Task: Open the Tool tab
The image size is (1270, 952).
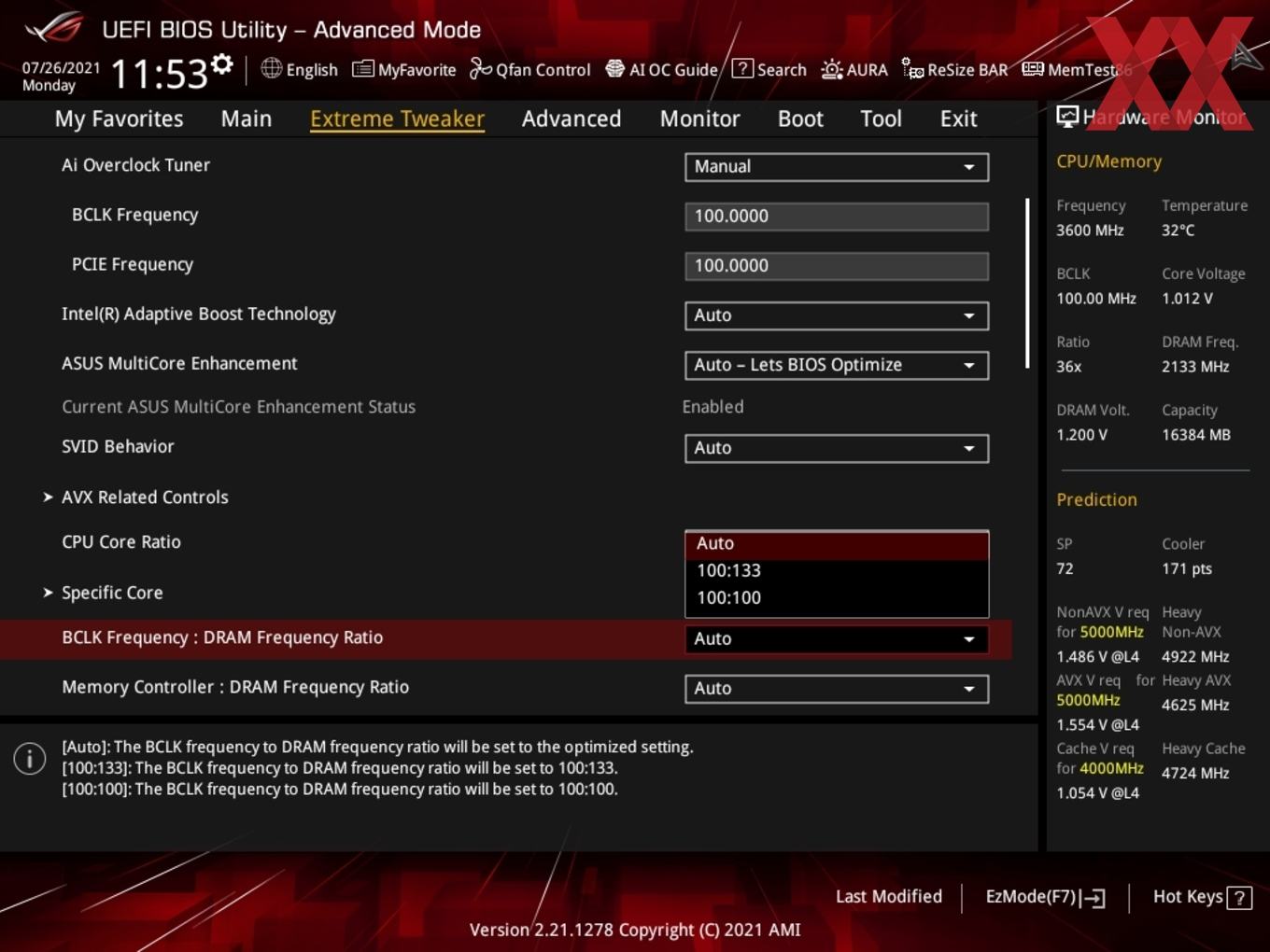Action: (881, 119)
